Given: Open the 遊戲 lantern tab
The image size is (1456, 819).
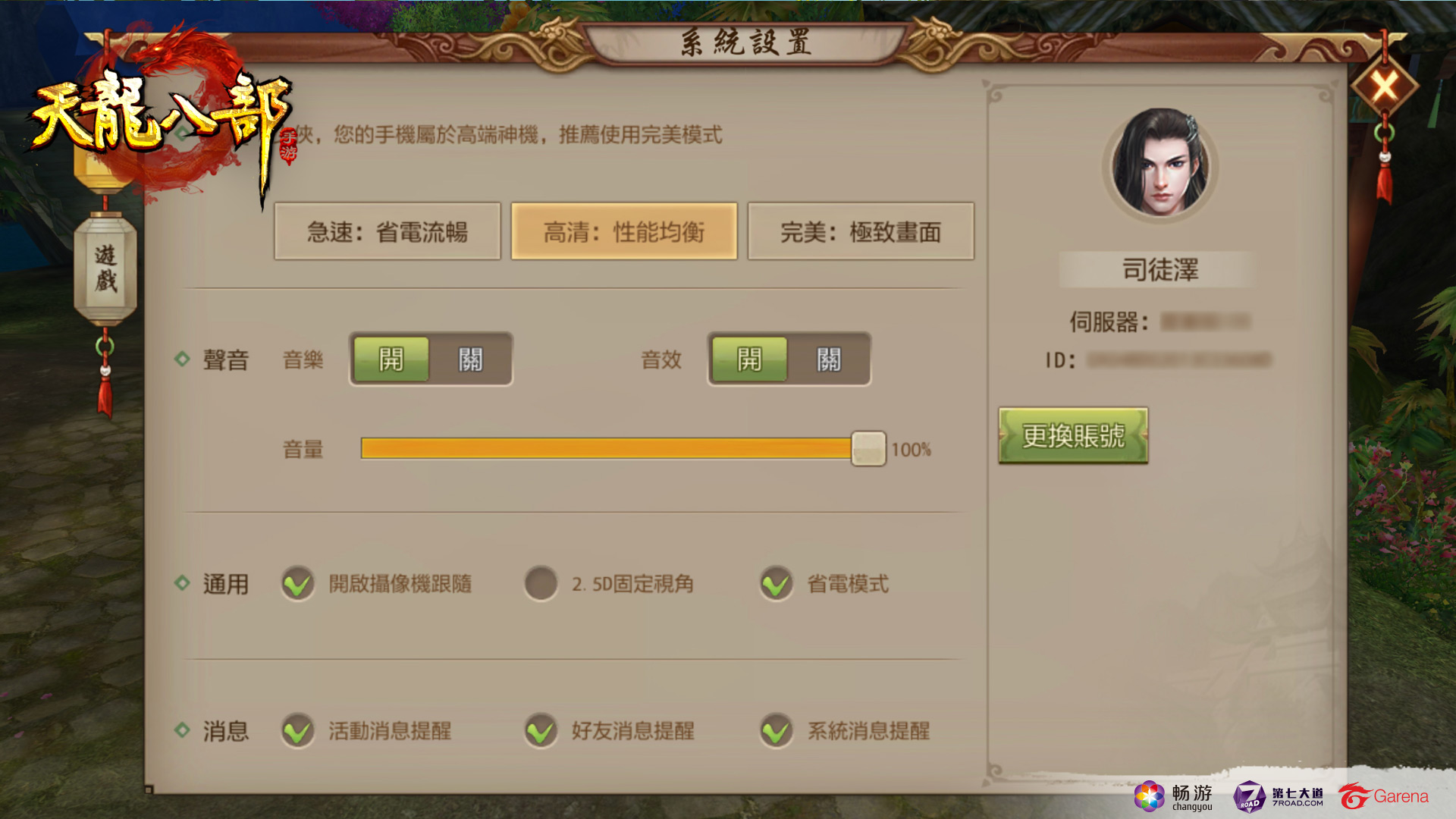Looking at the screenshot, I should (105, 269).
